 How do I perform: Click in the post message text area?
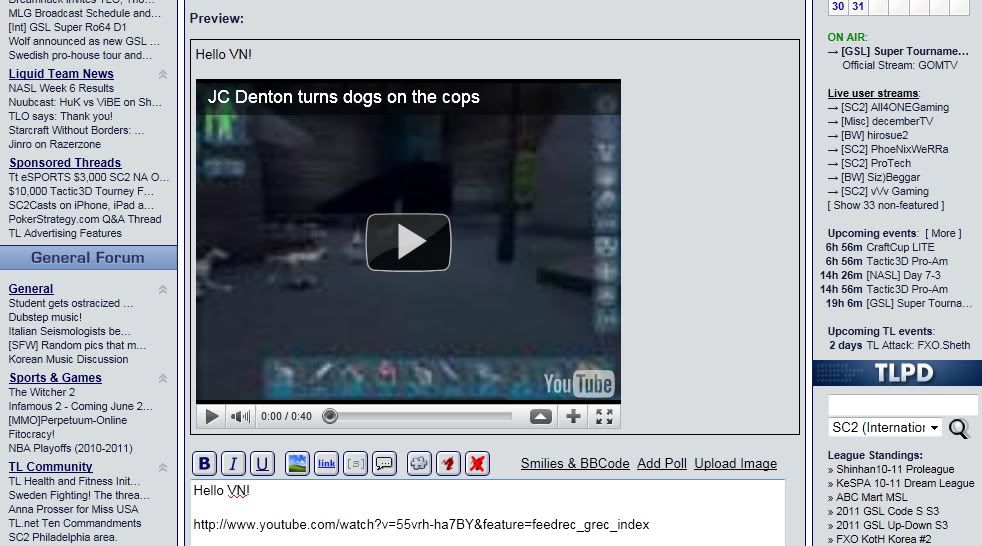pos(487,513)
